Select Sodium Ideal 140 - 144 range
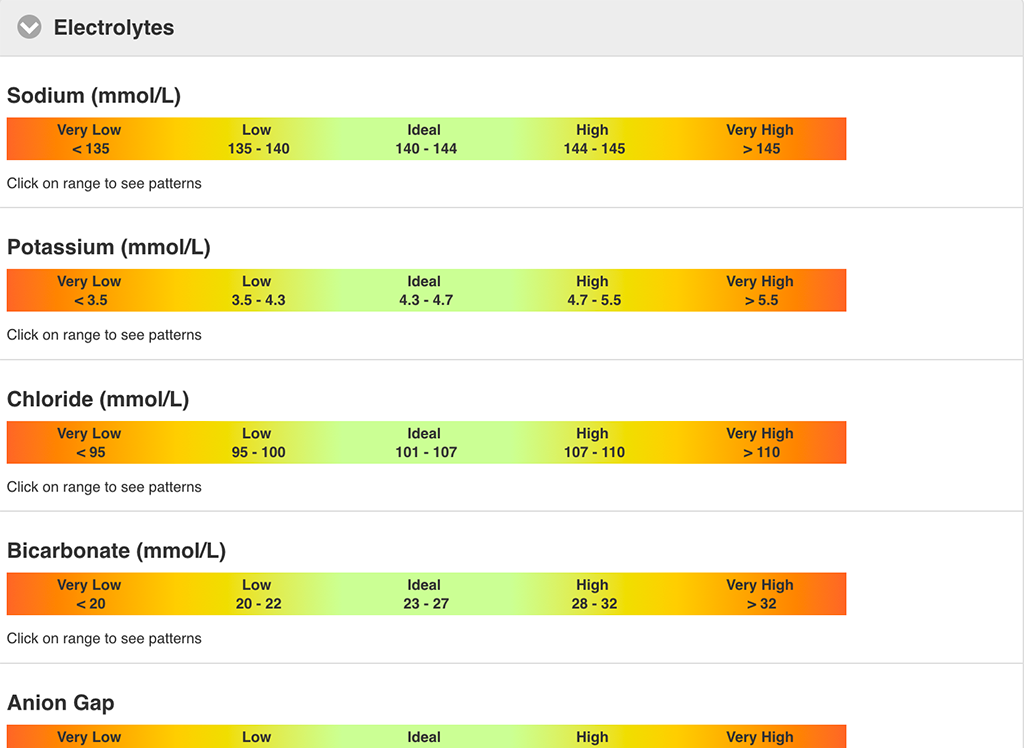Viewport: 1024px width, 748px height. 426,139
